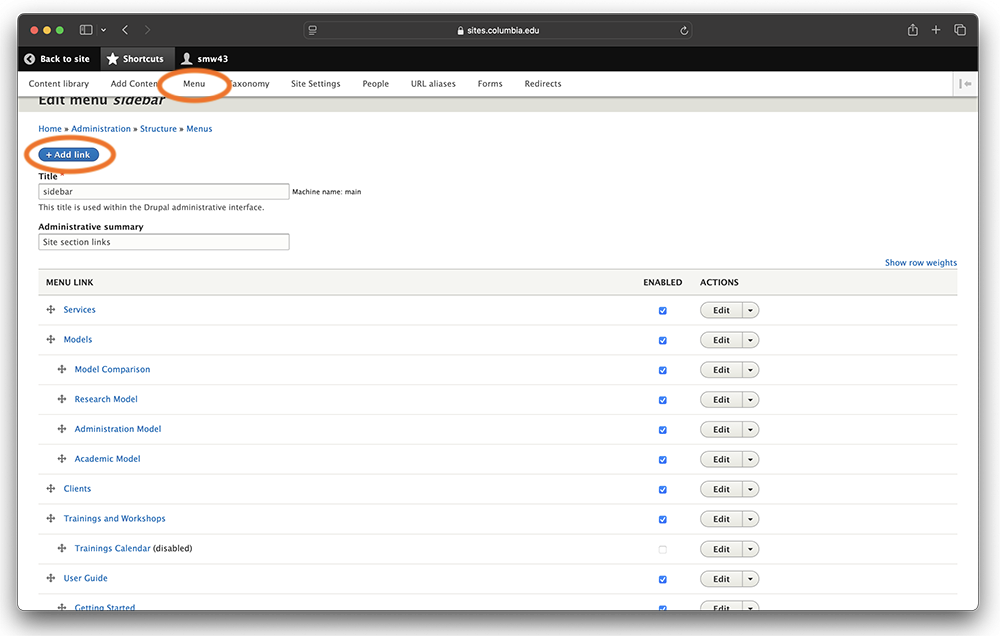Screen dimensions: 1000x636
Task: Click the Safari sidebar toggle icon
Action: tap(85, 30)
